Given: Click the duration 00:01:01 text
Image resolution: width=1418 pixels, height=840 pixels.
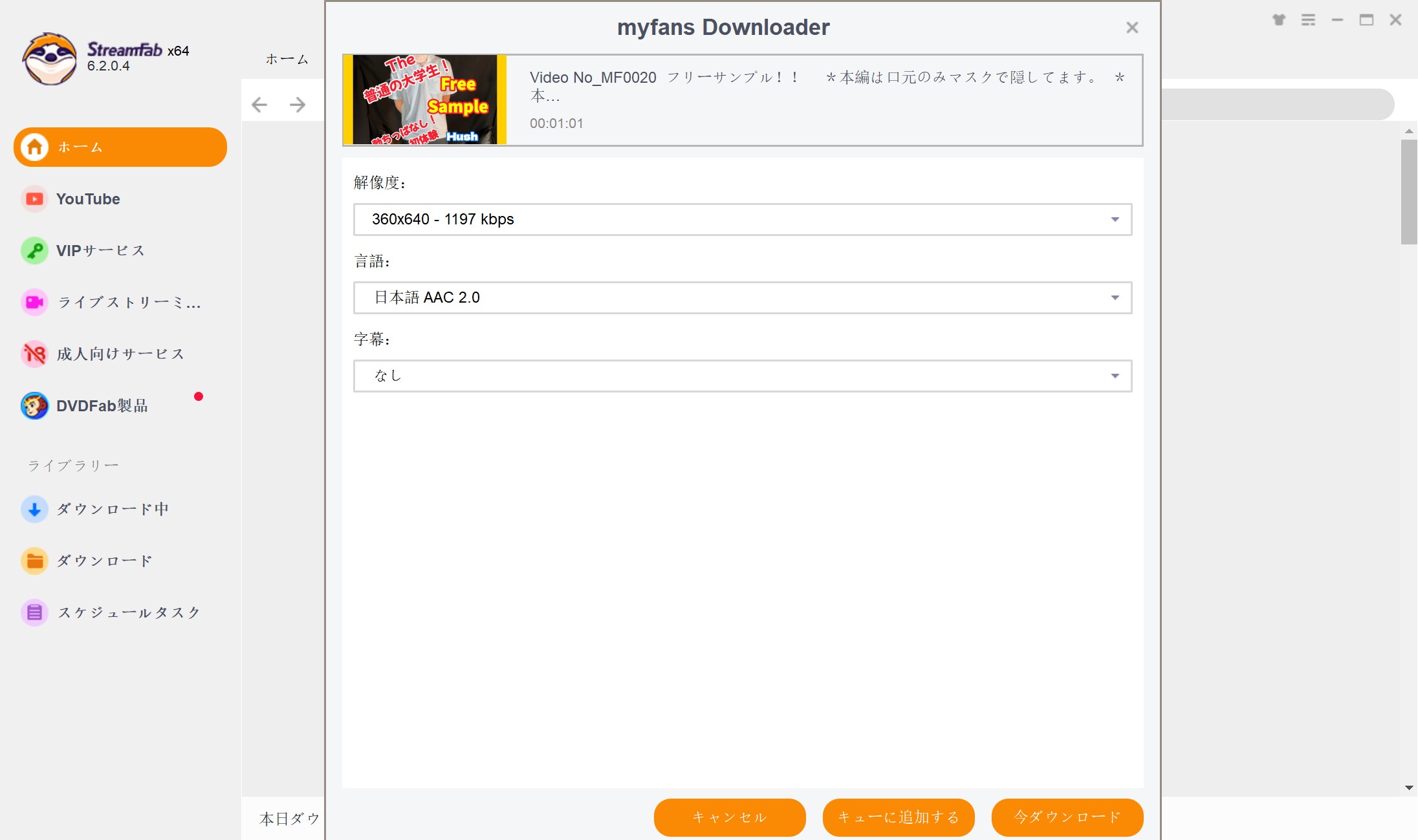Looking at the screenshot, I should [x=556, y=124].
